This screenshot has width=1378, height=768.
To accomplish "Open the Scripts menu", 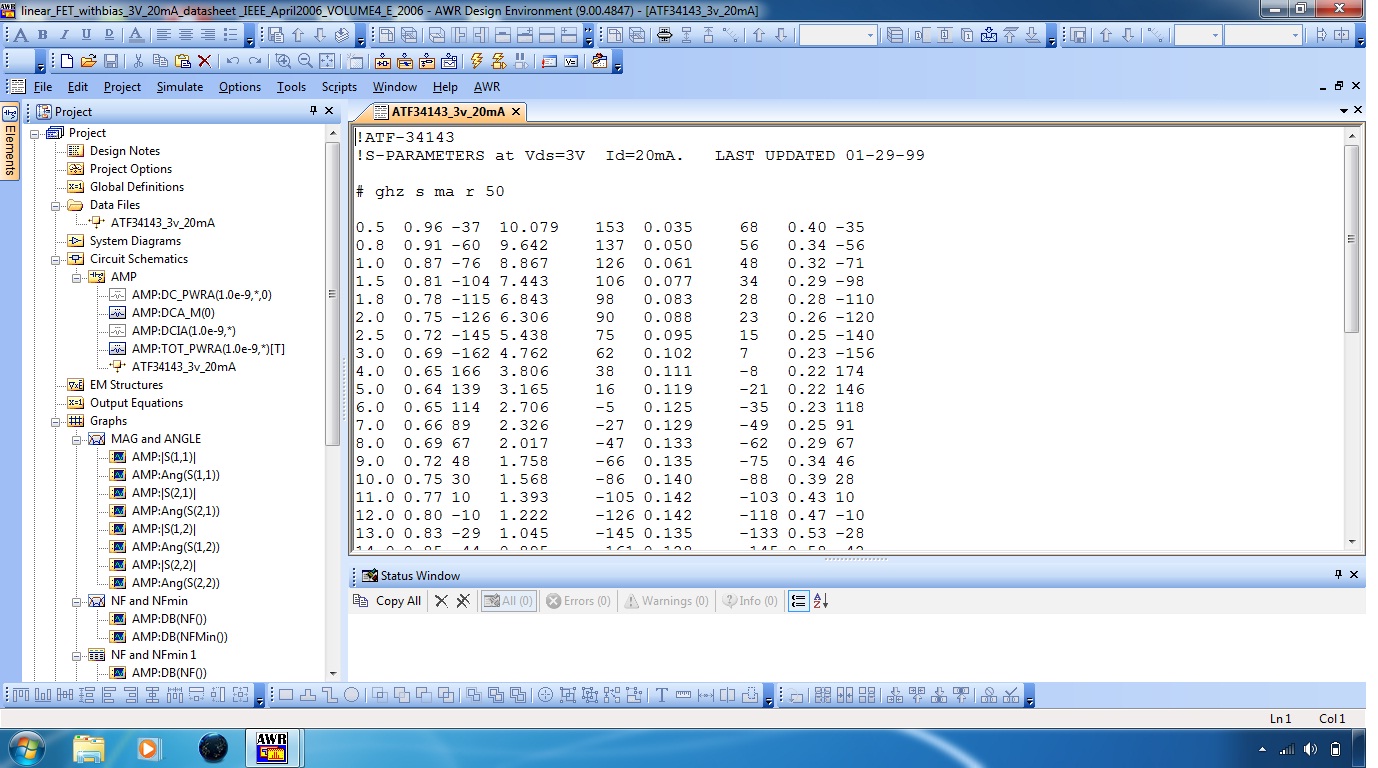I will click(339, 87).
